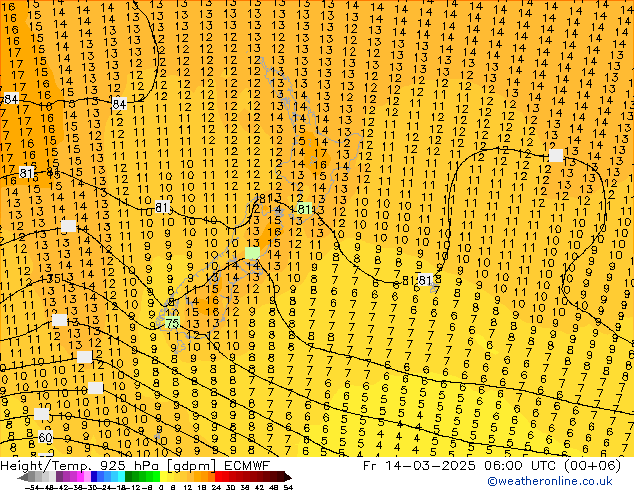Click the legend value '54'

[288, 487]
